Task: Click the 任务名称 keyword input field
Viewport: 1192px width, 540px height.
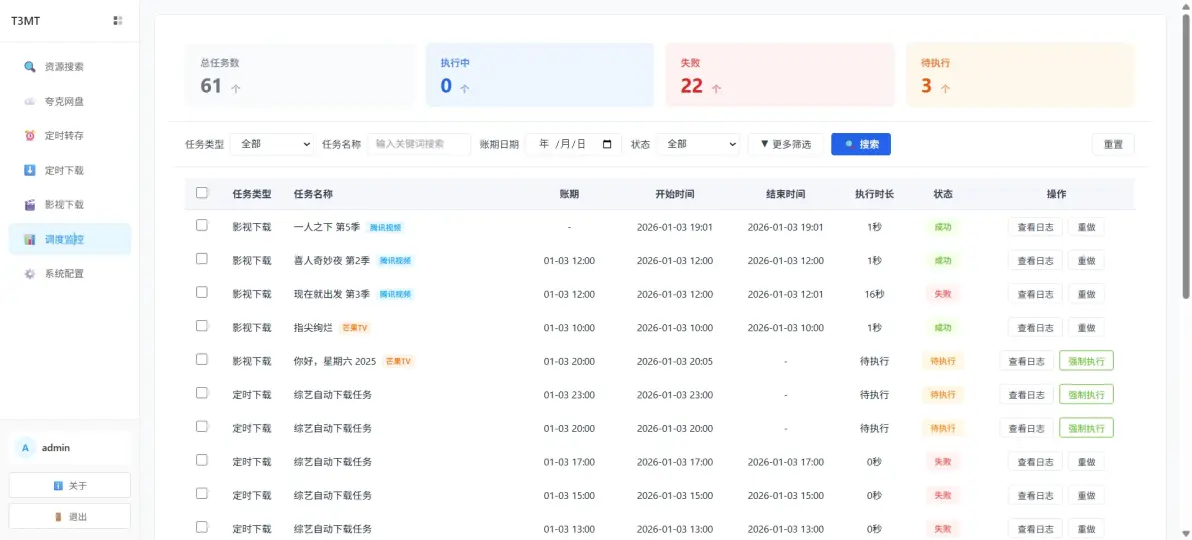Action: tap(419, 144)
